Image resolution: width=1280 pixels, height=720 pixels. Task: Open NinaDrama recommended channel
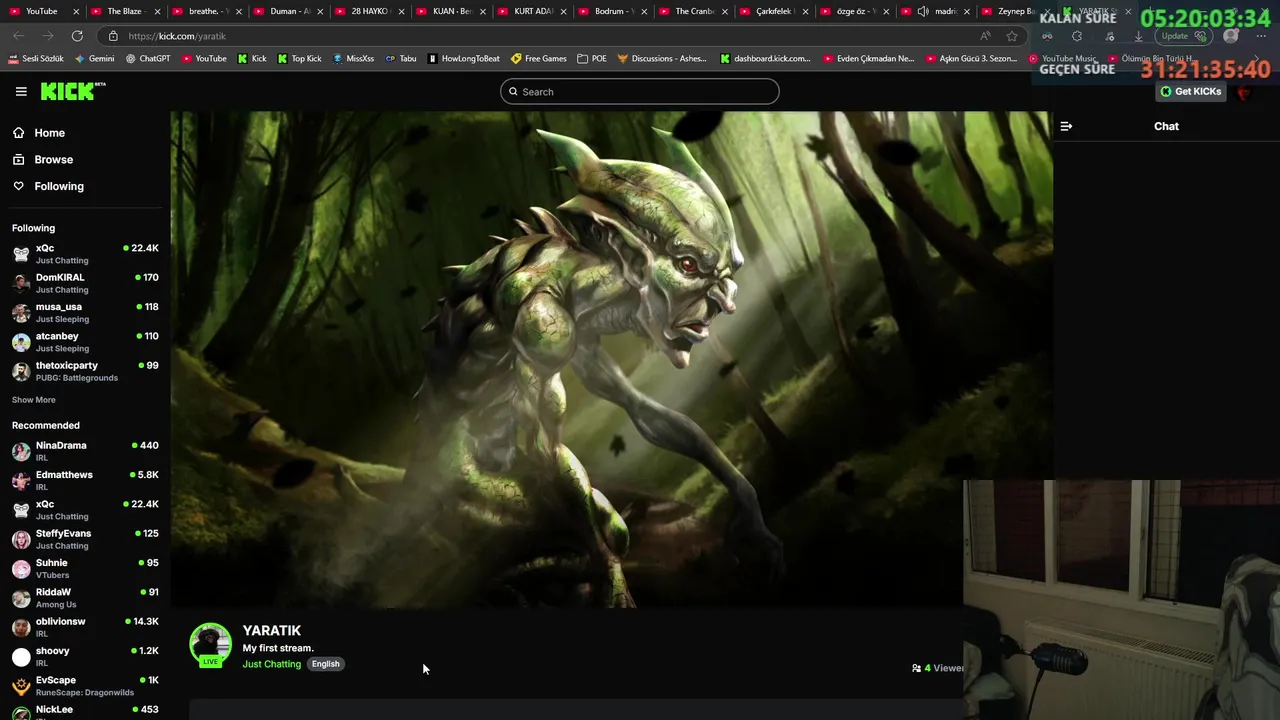85,451
